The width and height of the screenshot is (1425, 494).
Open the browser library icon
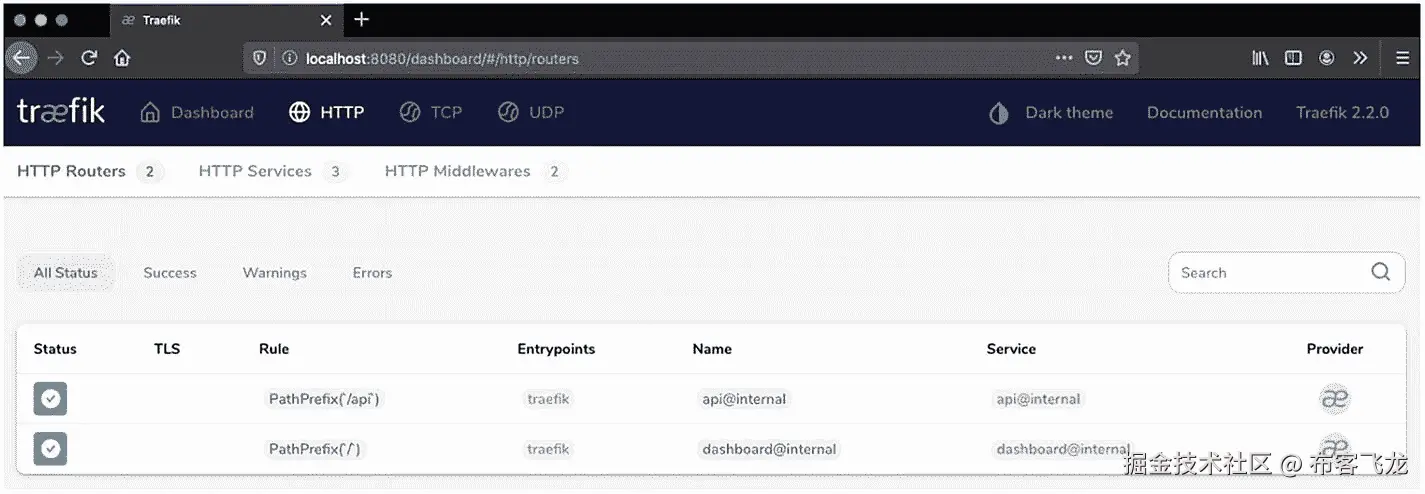click(x=1260, y=58)
